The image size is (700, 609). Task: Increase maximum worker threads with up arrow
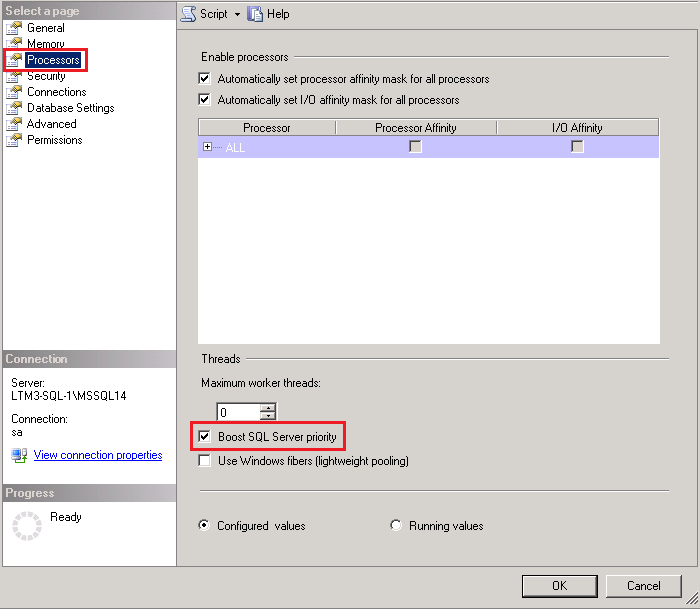pyautogui.click(x=268, y=408)
